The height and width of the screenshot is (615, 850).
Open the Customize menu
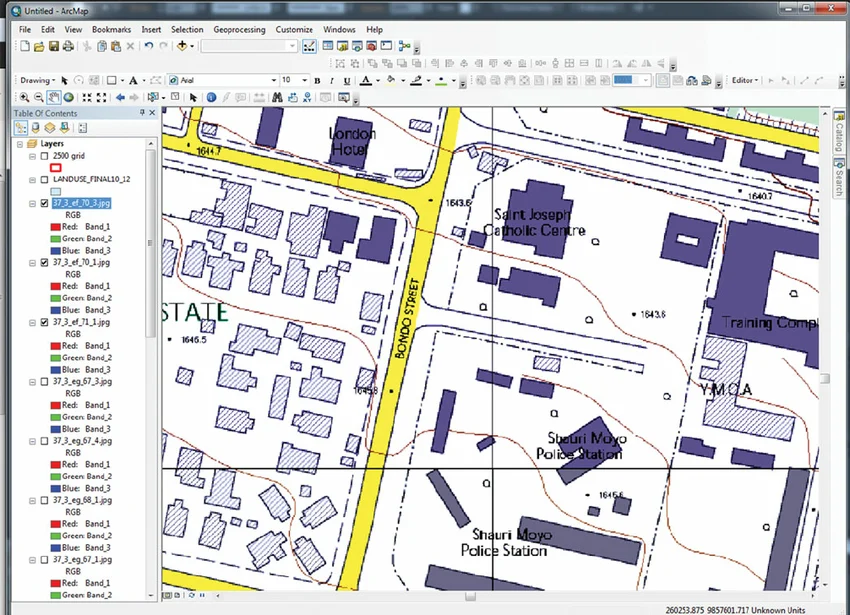[294, 29]
